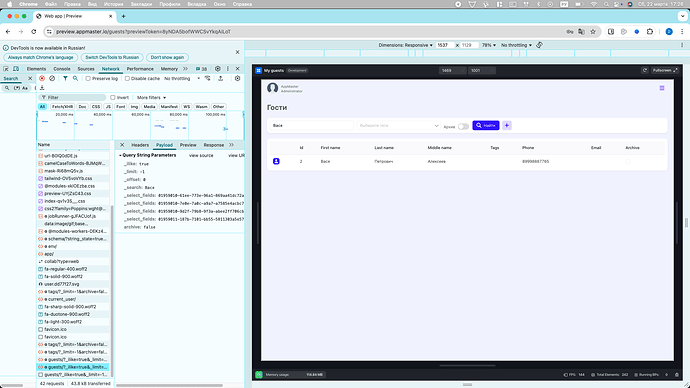690x388 pixels.
Task: Toggle the device toolbar icon
Action: [16, 69]
